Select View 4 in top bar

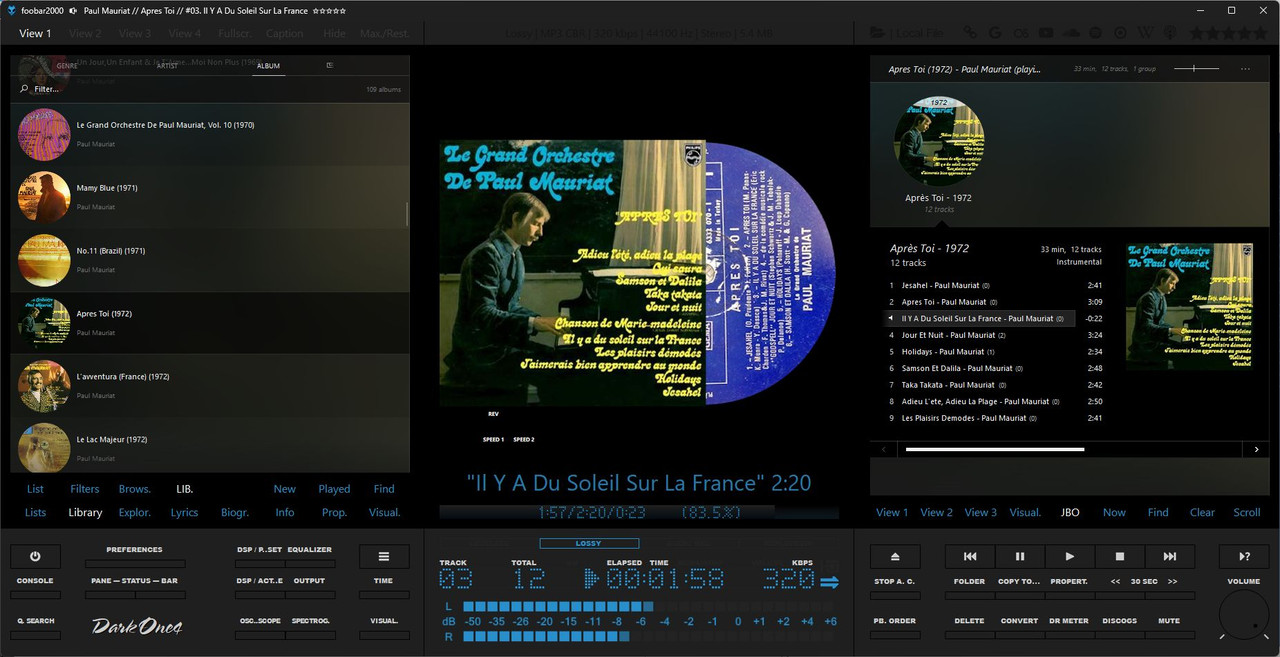tap(185, 33)
